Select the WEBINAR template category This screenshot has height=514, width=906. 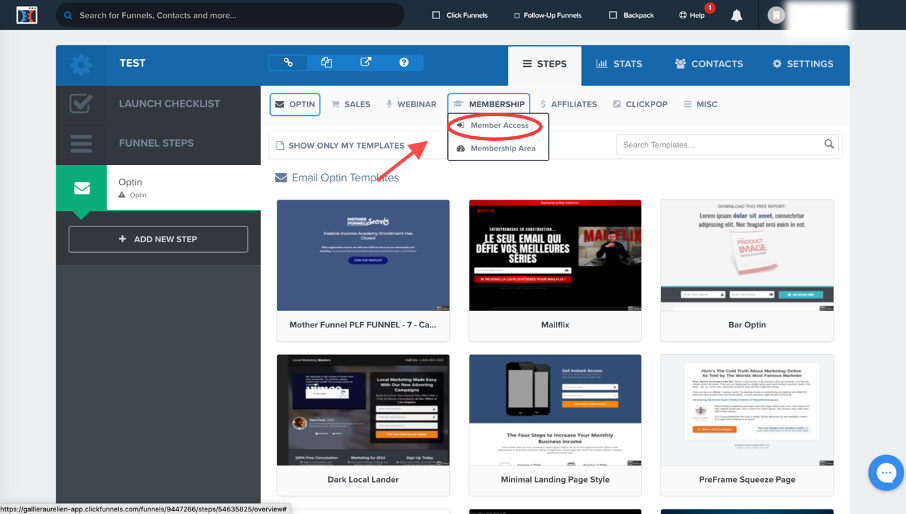411,104
